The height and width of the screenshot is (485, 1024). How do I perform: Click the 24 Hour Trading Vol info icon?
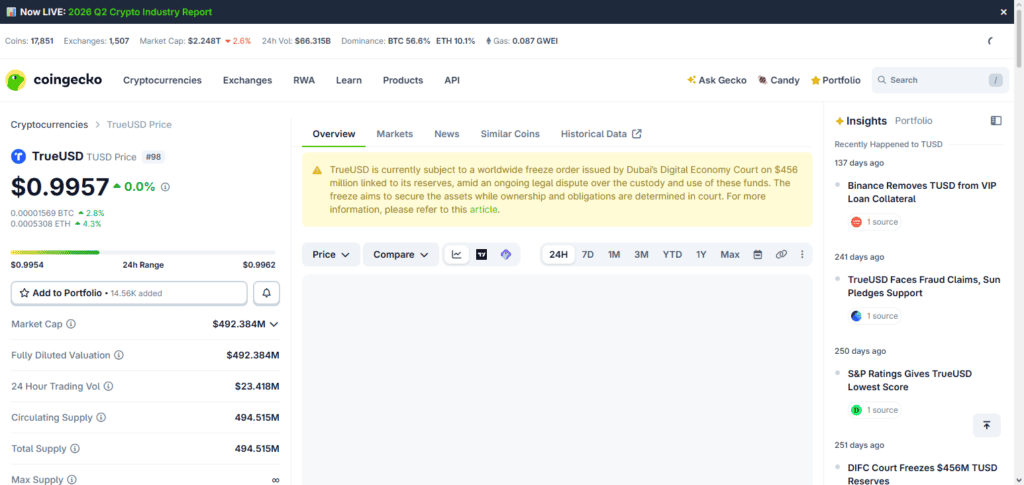(108, 386)
